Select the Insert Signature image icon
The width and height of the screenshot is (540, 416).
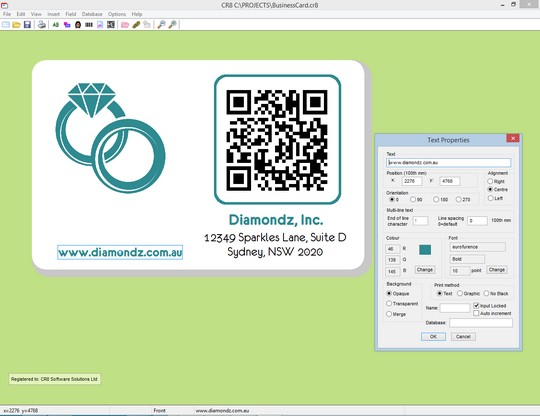pos(100,25)
